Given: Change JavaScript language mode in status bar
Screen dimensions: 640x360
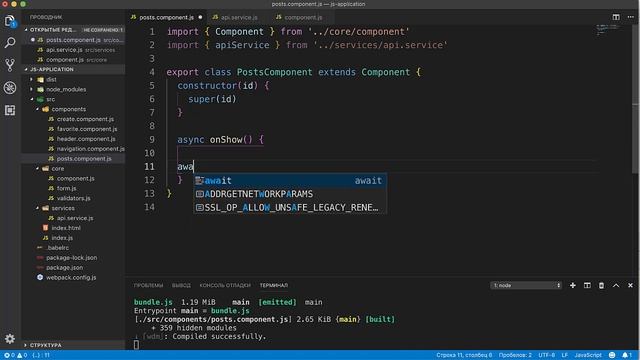Looking at the screenshot, I should [x=588, y=355].
